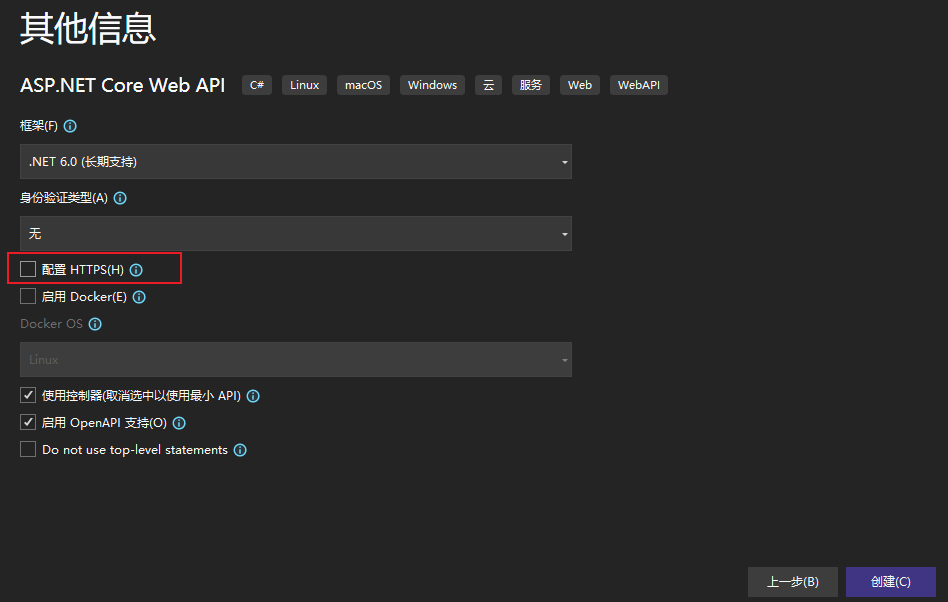
Task: Click the 云 tag
Action: coord(489,85)
